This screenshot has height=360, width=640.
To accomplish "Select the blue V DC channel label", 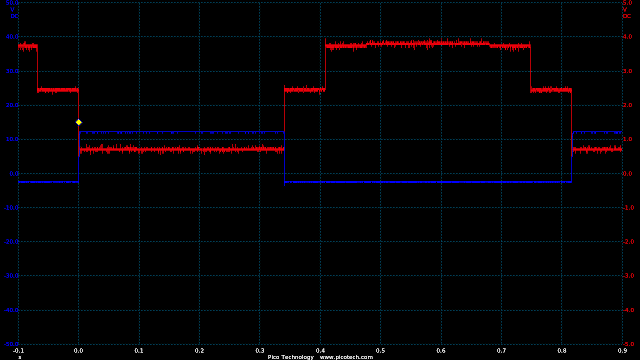I will pyautogui.click(x=13, y=13).
